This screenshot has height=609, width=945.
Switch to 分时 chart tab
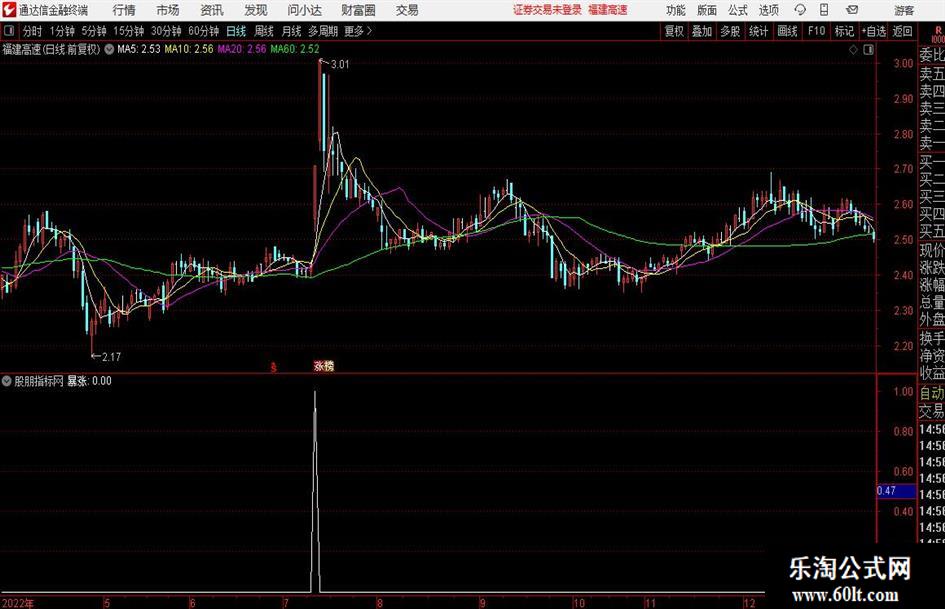(x=32, y=31)
